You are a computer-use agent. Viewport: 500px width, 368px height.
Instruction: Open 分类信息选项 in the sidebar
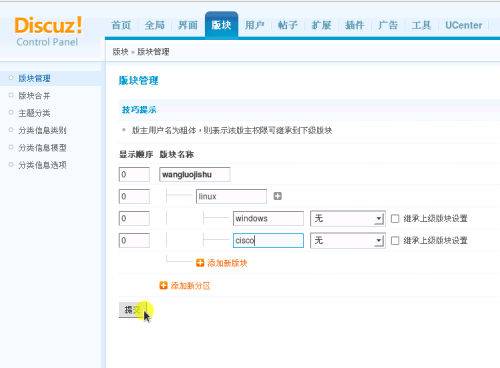[x=42, y=165]
